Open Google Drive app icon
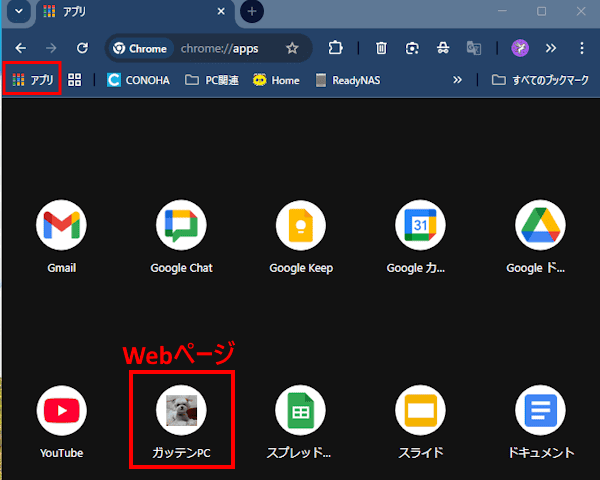This screenshot has width=600, height=480. click(x=540, y=225)
